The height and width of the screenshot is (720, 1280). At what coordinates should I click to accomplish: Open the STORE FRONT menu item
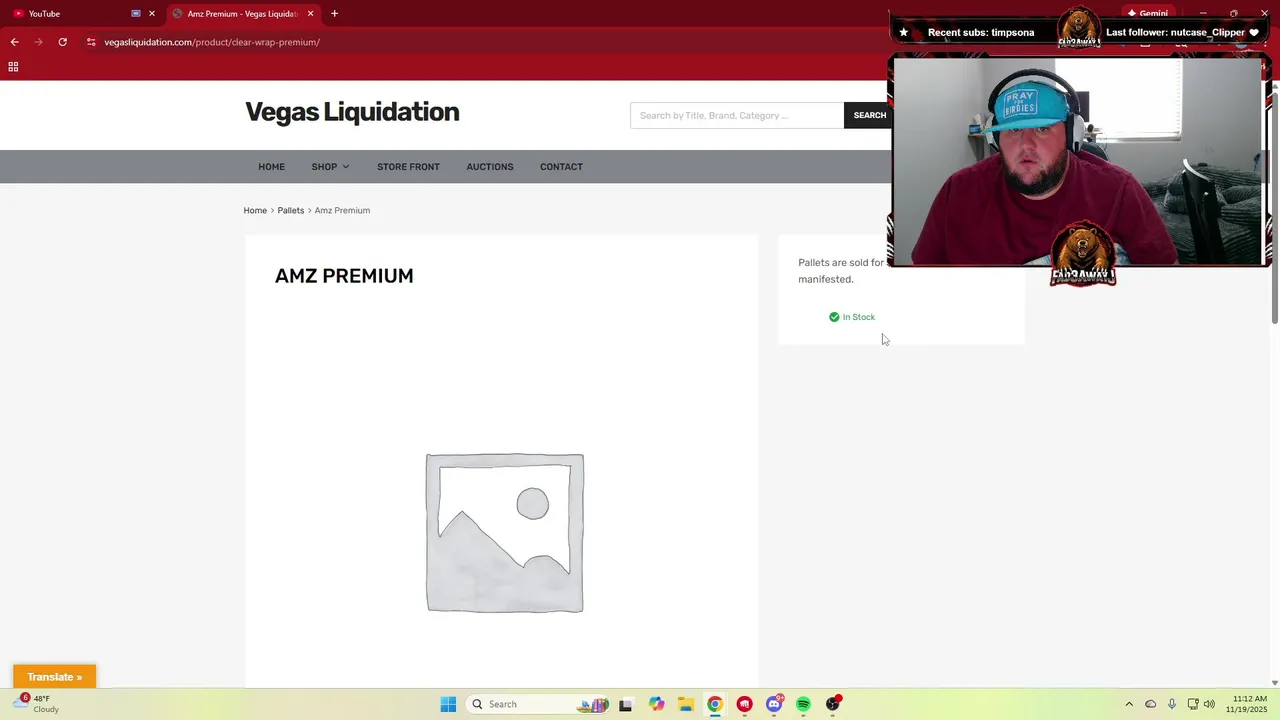tap(408, 167)
